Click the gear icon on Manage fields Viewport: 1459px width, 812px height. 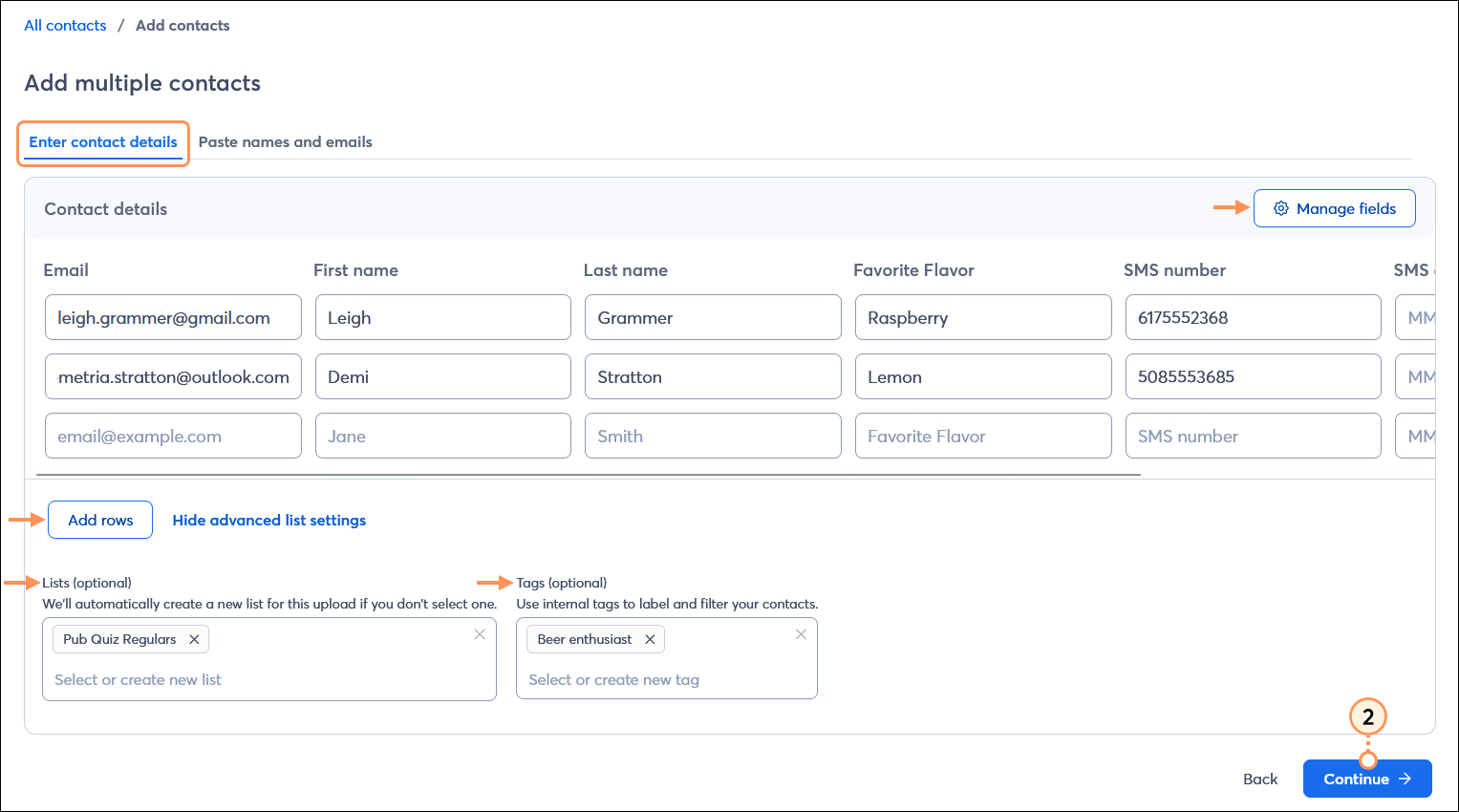(1282, 208)
